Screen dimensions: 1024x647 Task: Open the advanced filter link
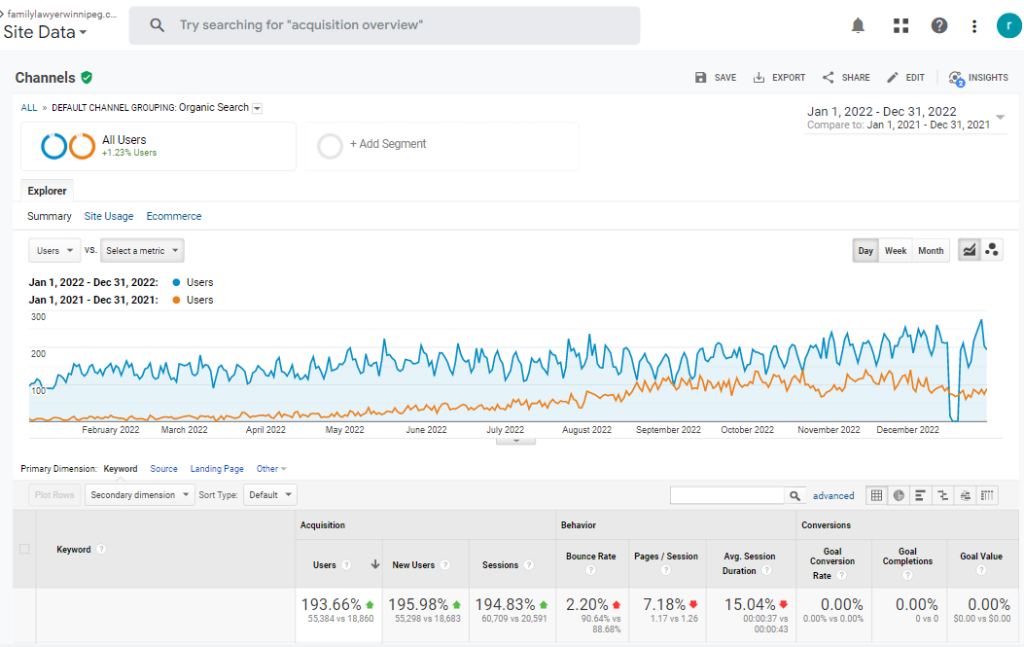tap(833, 495)
